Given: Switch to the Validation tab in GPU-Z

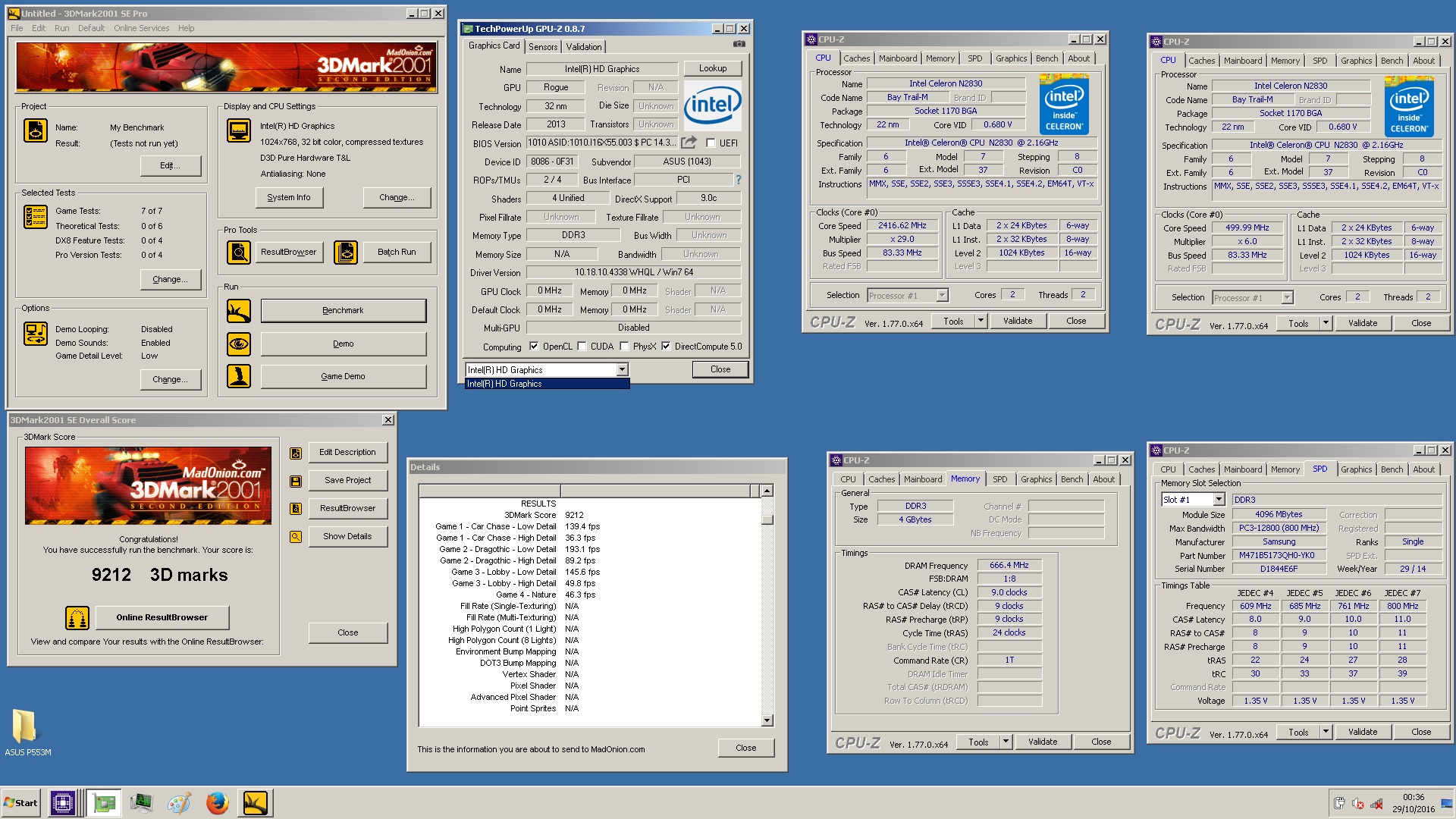Looking at the screenshot, I should click(x=584, y=47).
